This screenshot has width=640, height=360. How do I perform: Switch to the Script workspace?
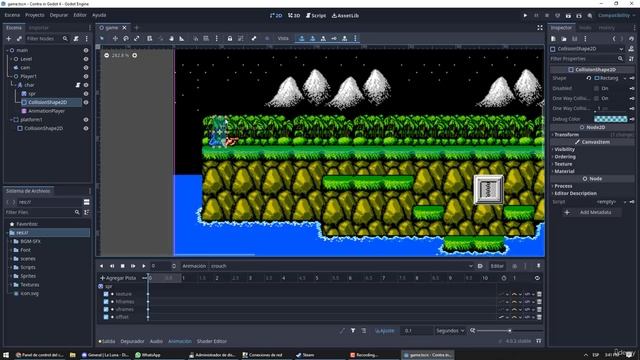pyautogui.click(x=316, y=16)
